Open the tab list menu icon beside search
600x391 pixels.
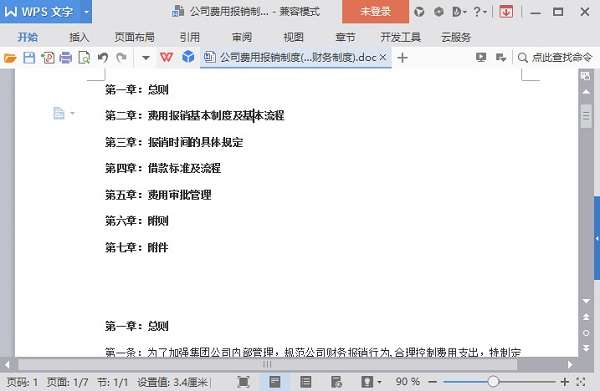[501, 58]
